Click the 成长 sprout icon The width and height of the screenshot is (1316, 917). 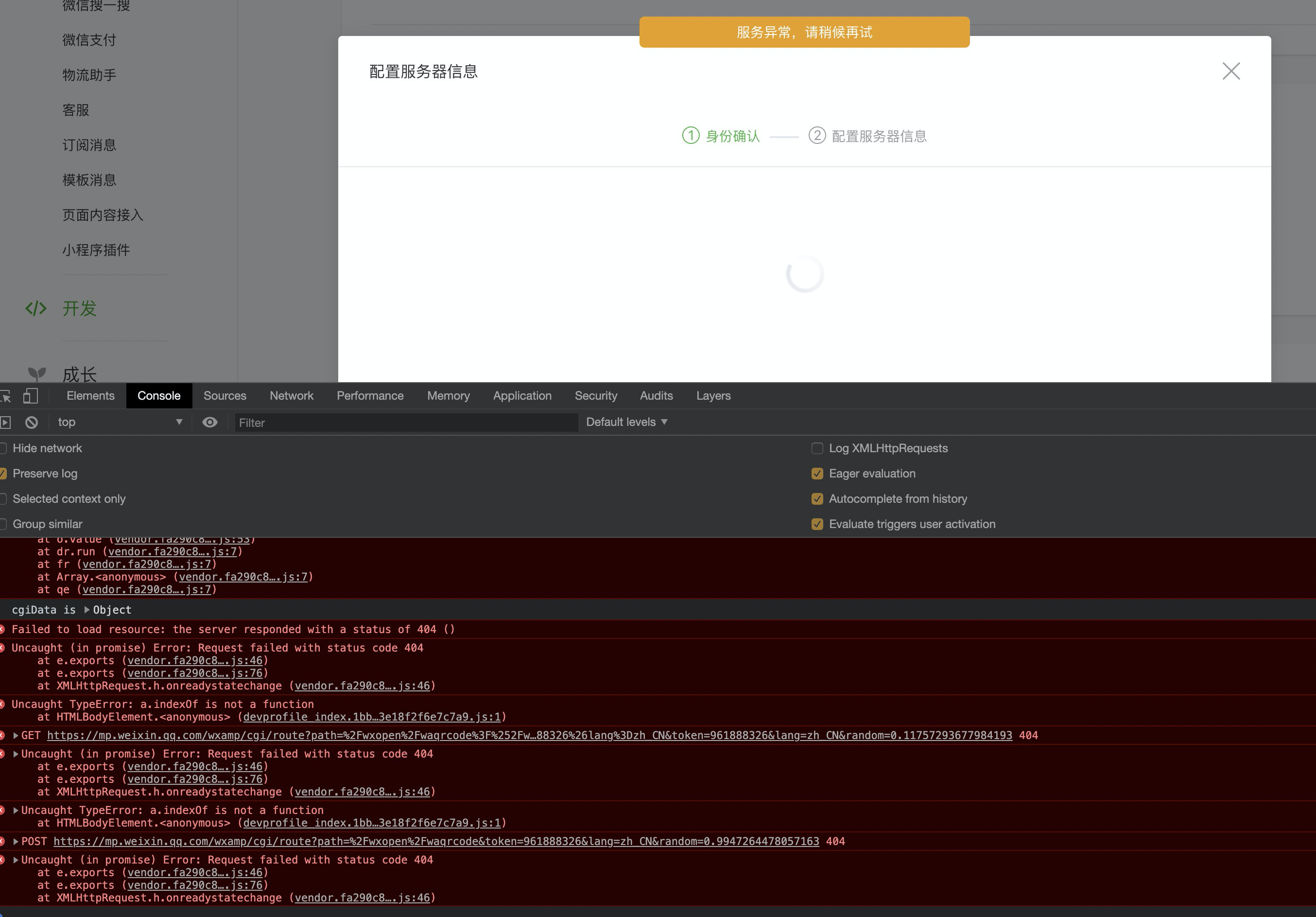37,374
